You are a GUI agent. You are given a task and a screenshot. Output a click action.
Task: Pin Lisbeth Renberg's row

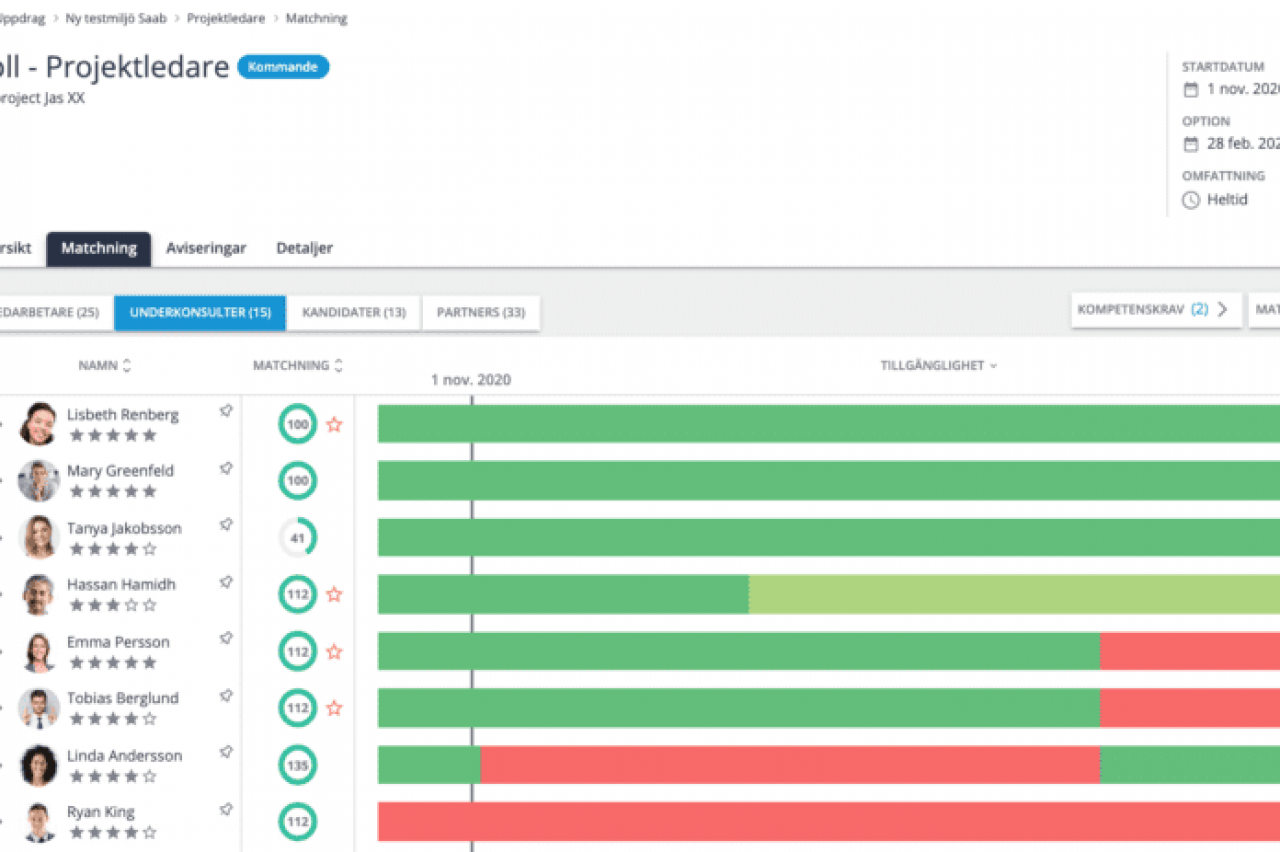(x=226, y=411)
